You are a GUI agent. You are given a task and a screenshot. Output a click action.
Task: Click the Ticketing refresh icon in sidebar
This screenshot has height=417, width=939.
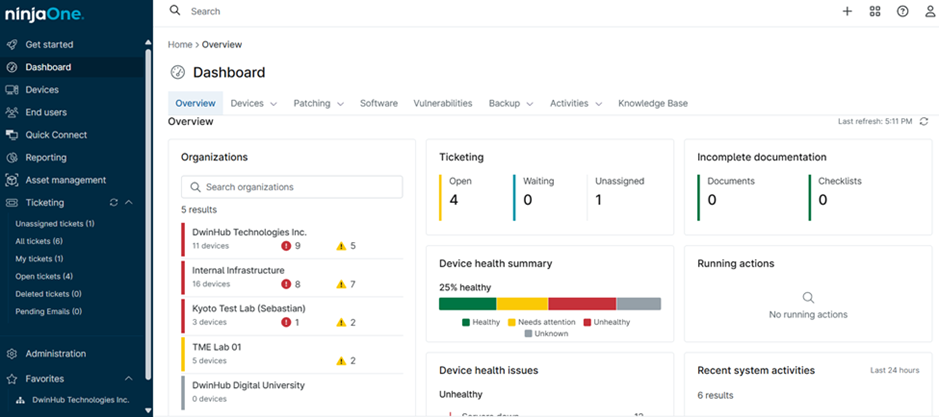pos(114,202)
